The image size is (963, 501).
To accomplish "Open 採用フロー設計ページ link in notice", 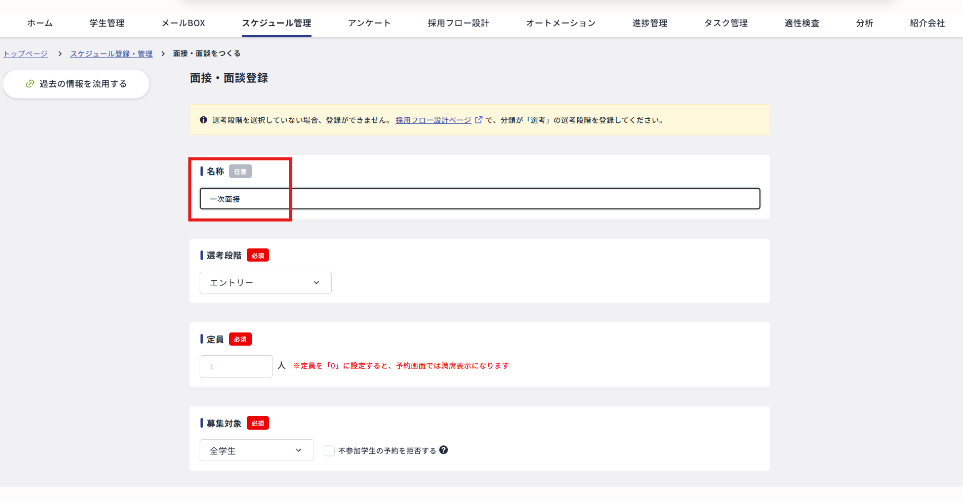I will point(434,120).
